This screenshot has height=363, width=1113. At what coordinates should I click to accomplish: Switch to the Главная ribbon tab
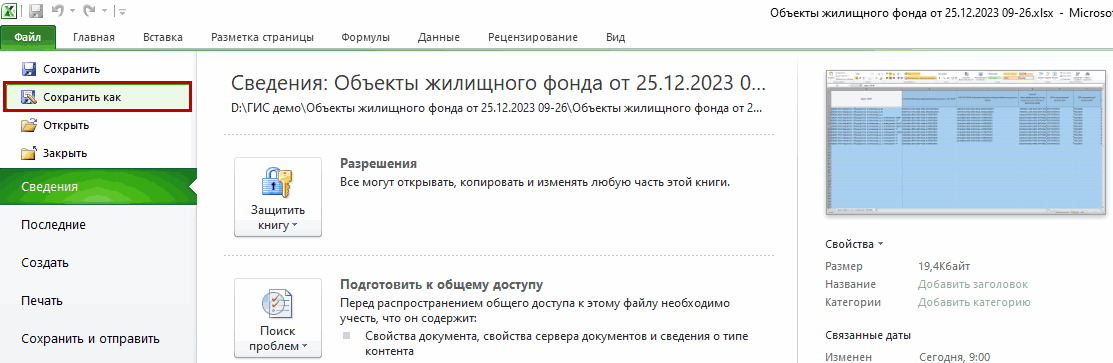pos(94,38)
